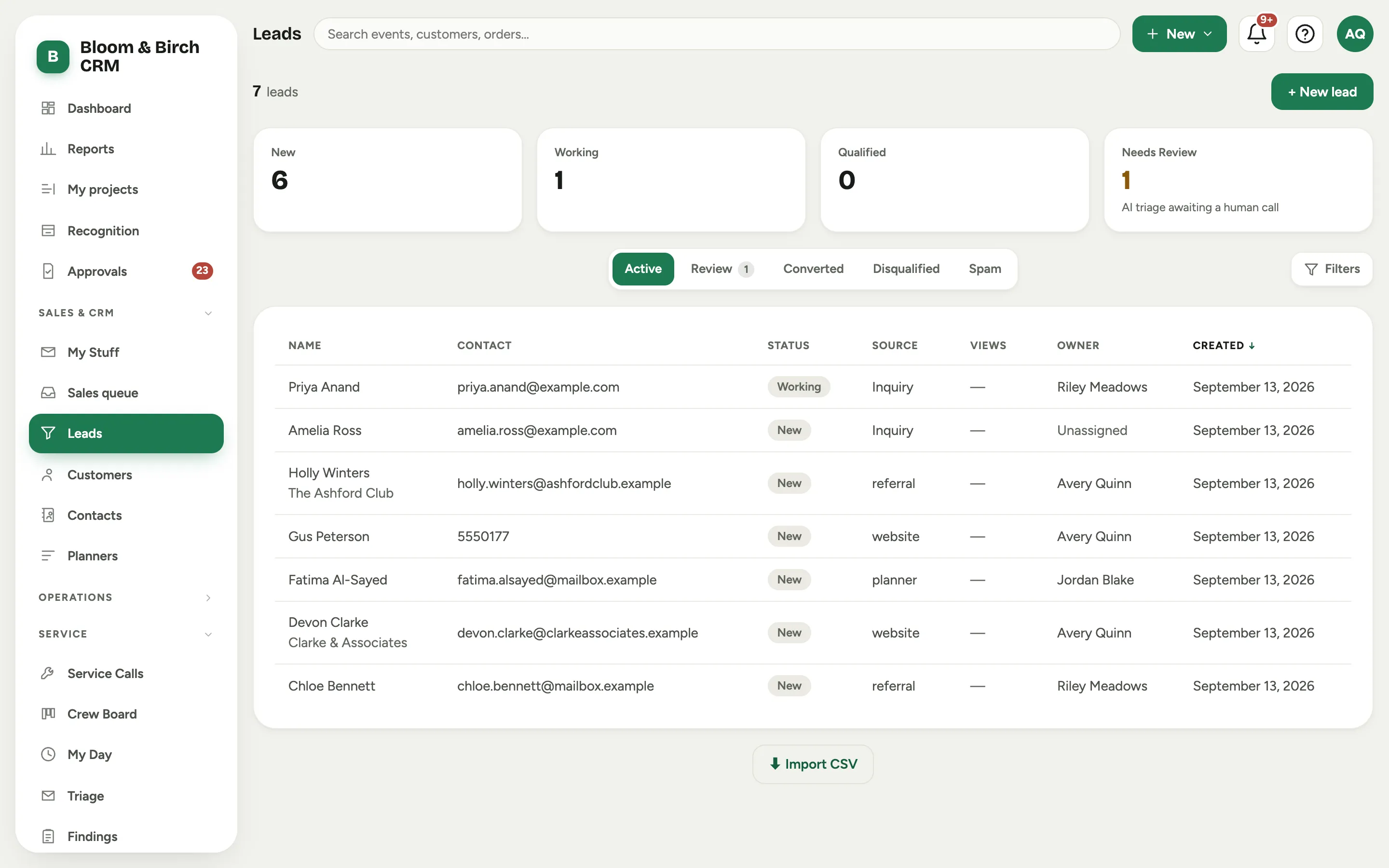The image size is (1389, 868).
Task: Sort by Created column header
Action: 1223,345
